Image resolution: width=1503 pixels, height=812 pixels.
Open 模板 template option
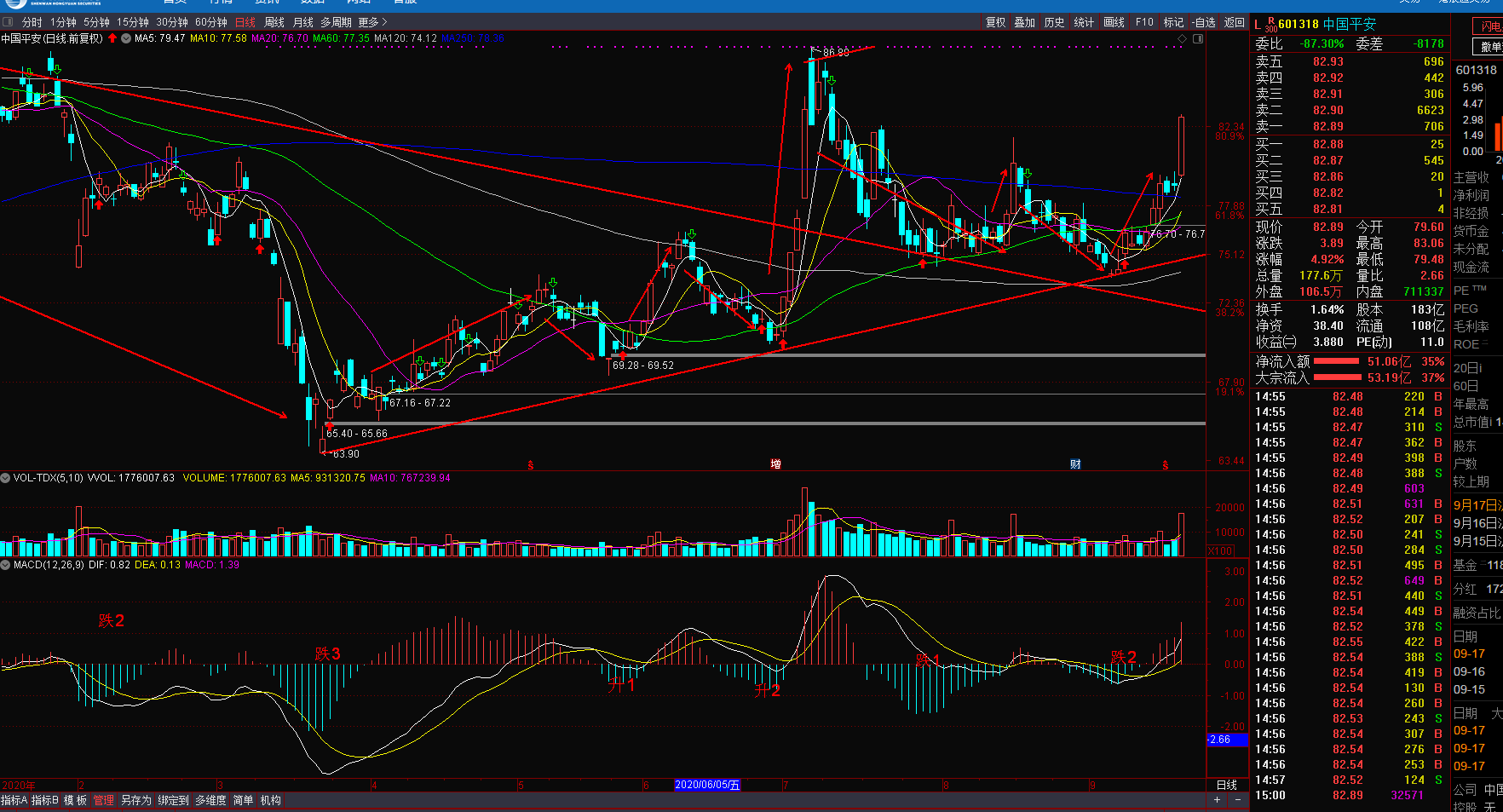coord(76,800)
